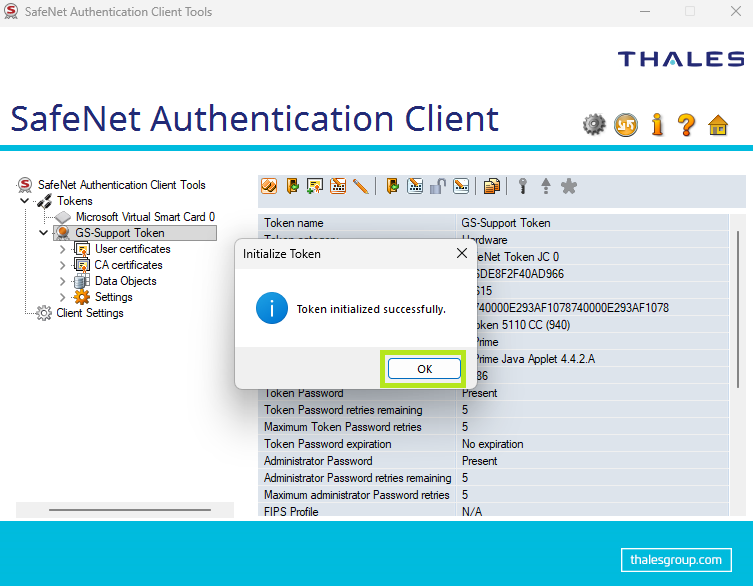The height and width of the screenshot is (586, 753).
Task: Collapse the Tokens tree node
Action: (24, 201)
